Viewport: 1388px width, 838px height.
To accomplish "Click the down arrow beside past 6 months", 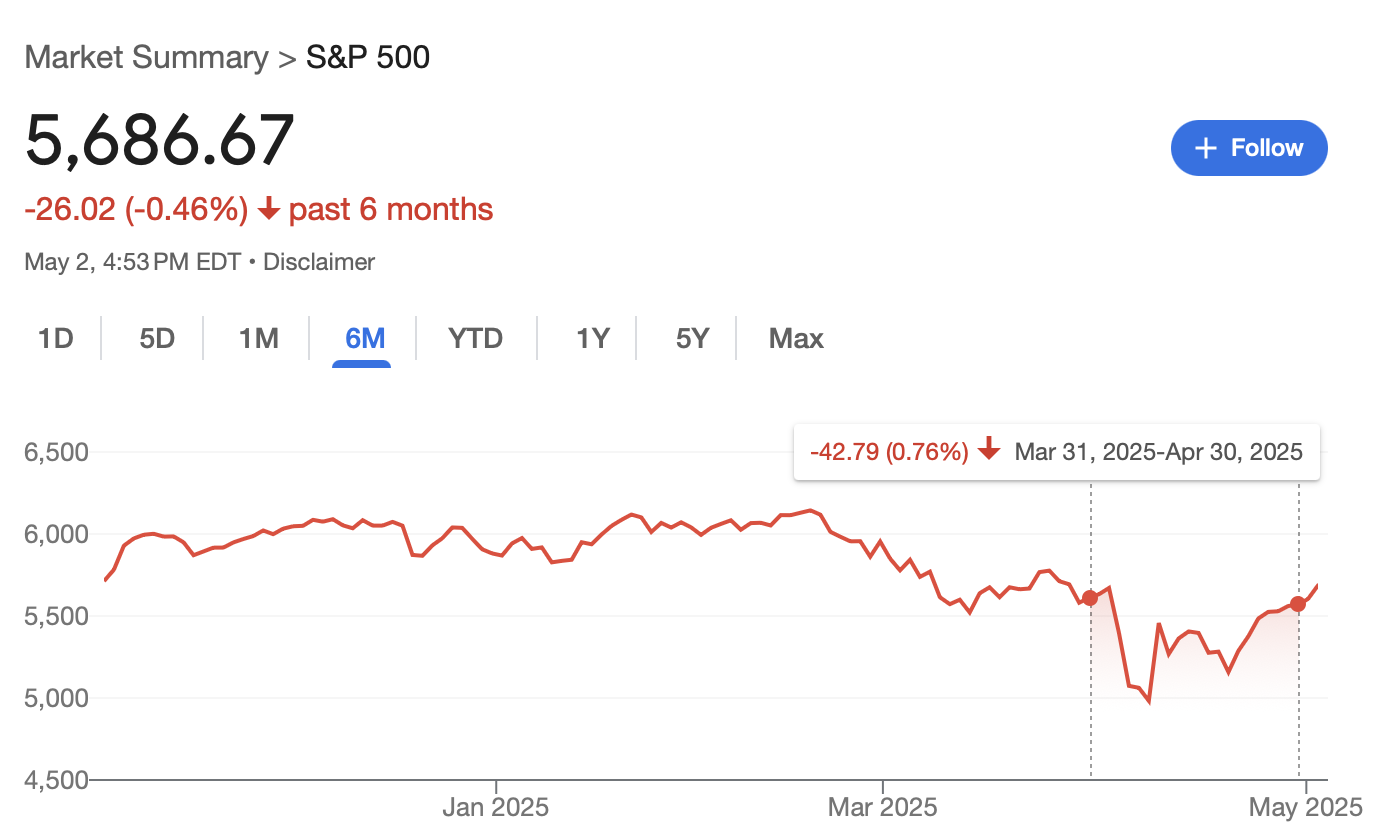I will pyautogui.click(x=268, y=210).
